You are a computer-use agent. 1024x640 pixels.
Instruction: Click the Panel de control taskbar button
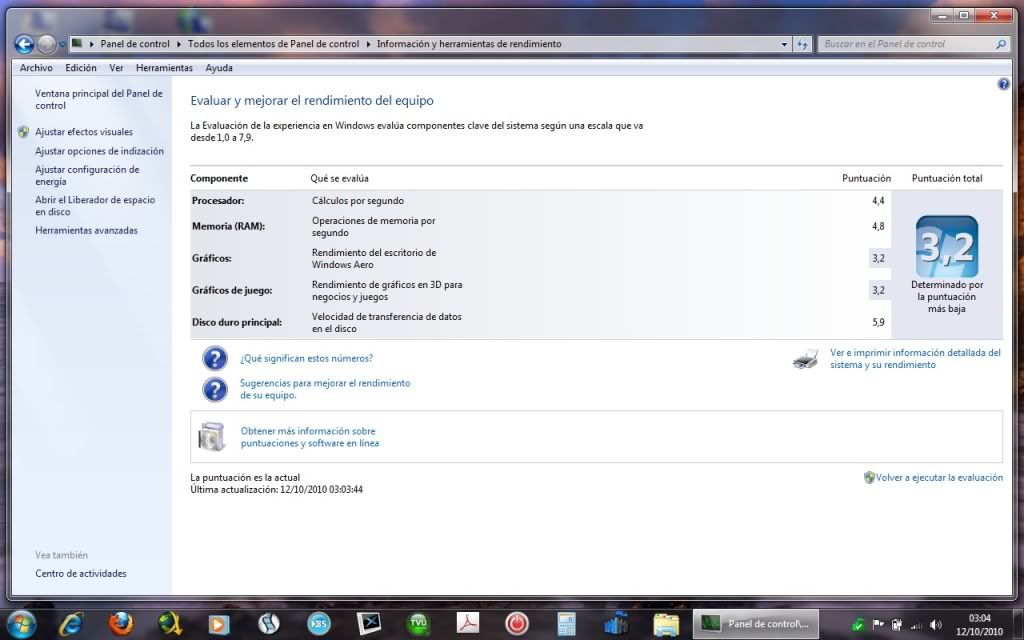754,624
